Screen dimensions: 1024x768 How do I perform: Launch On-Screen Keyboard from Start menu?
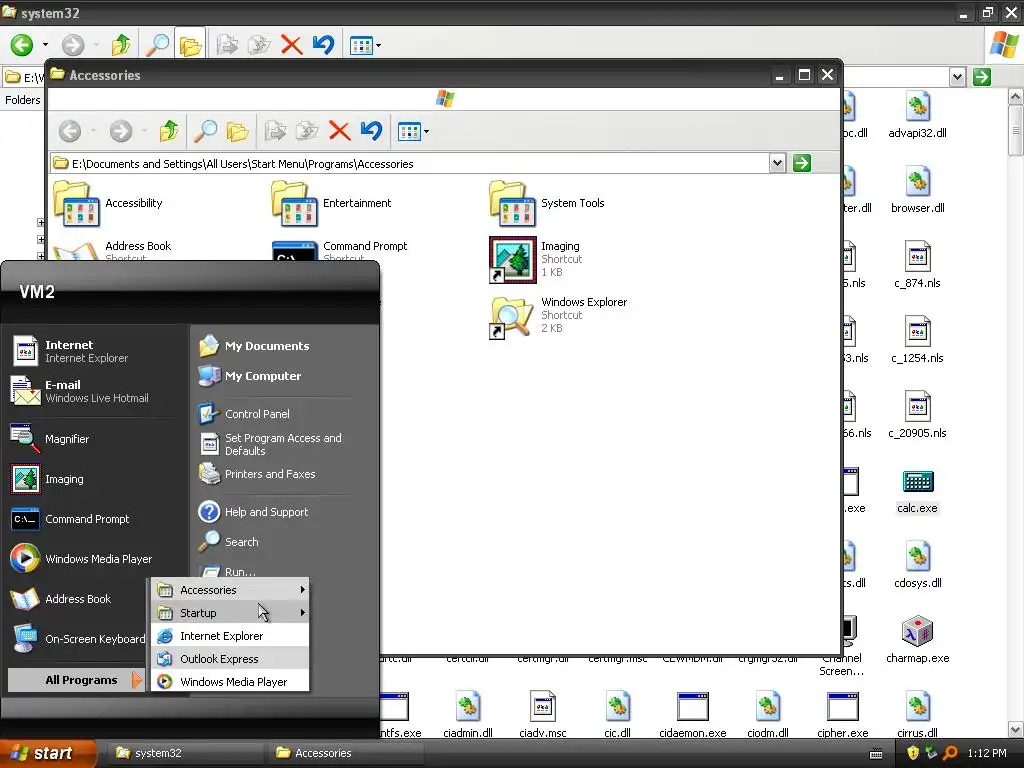78,639
